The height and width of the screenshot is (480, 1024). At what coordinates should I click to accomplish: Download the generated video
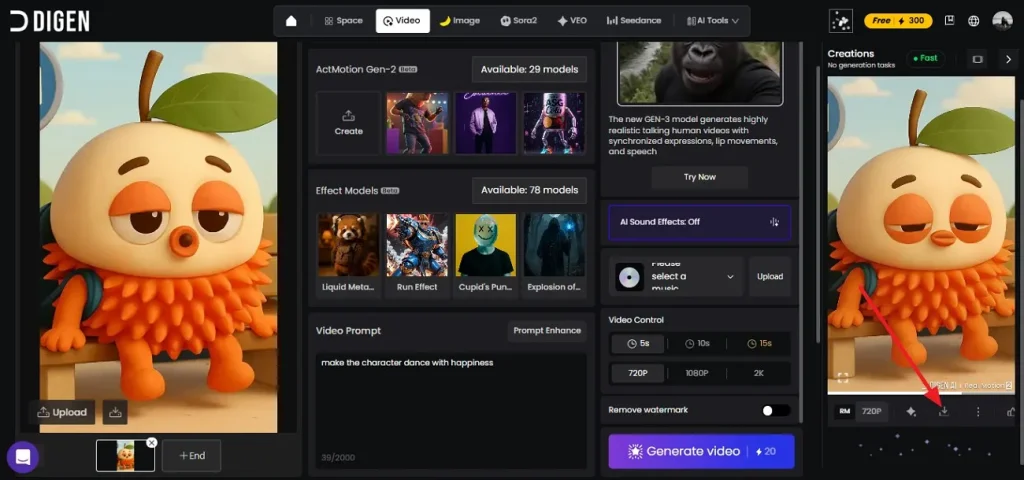tap(944, 411)
